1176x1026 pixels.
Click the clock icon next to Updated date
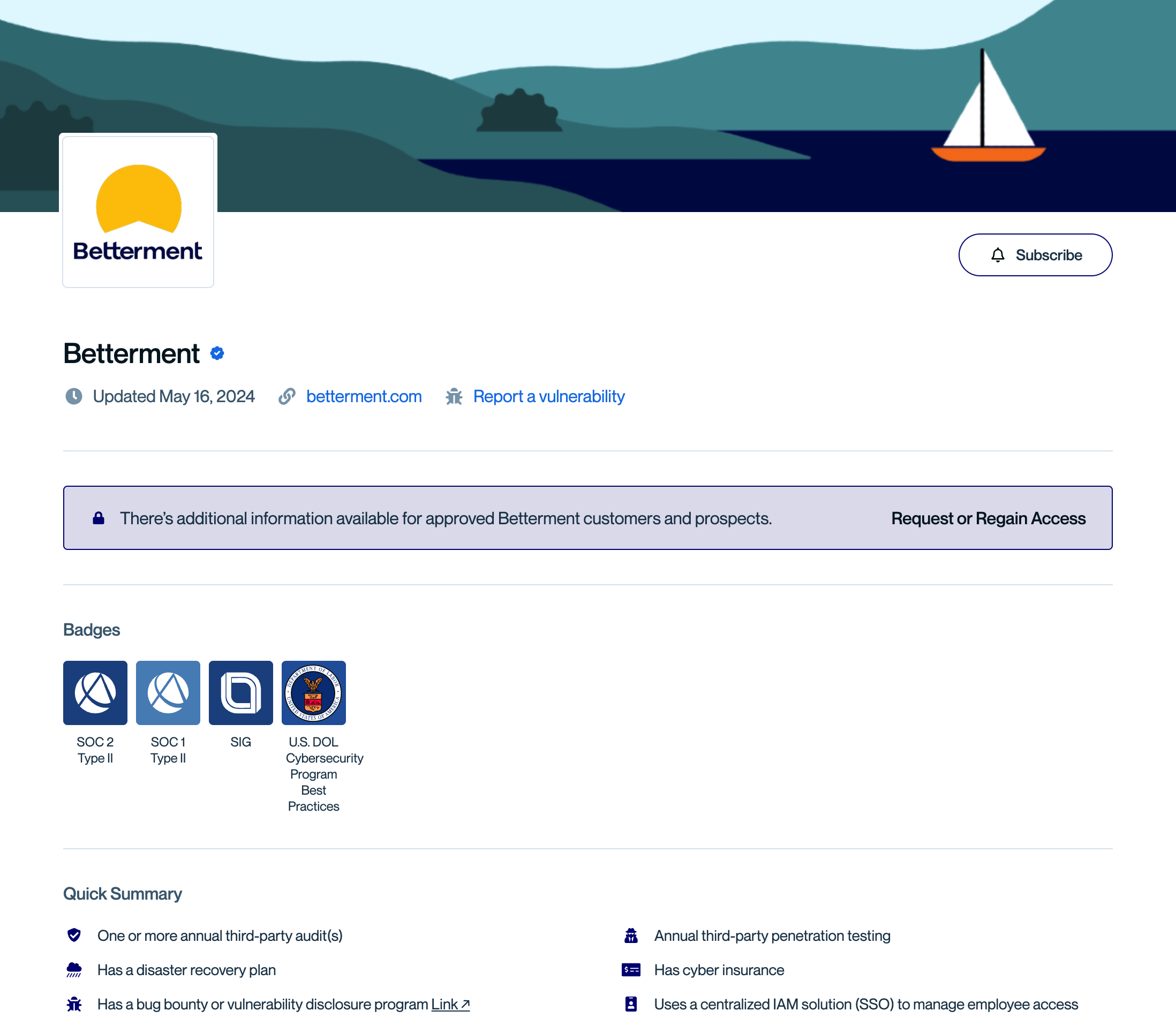74,396
